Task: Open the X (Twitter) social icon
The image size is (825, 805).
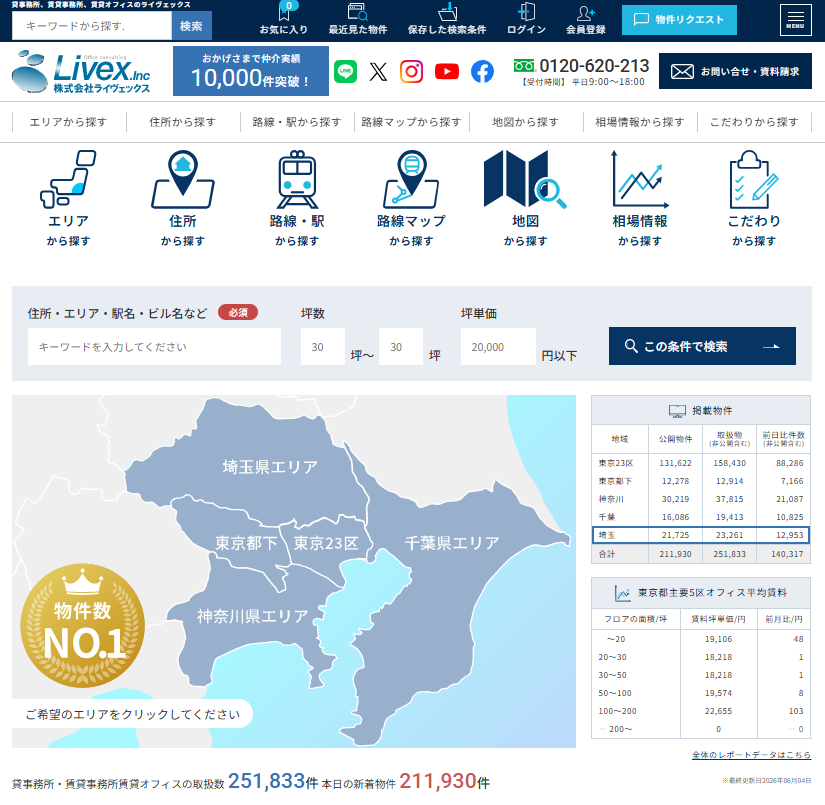Action: (378, 72)
